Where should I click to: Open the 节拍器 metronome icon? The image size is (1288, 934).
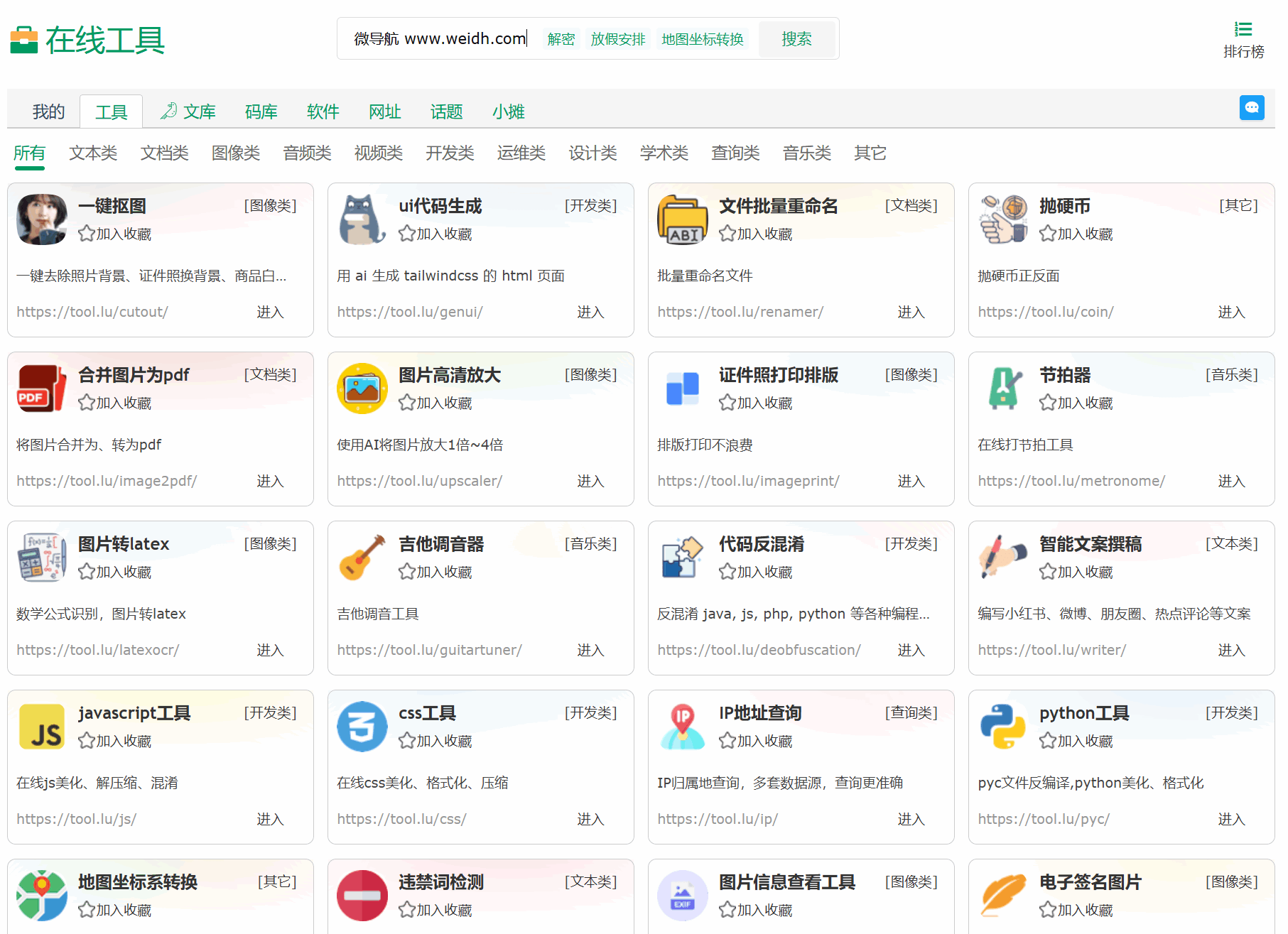pyautogui.click(x=1003, y=389)
